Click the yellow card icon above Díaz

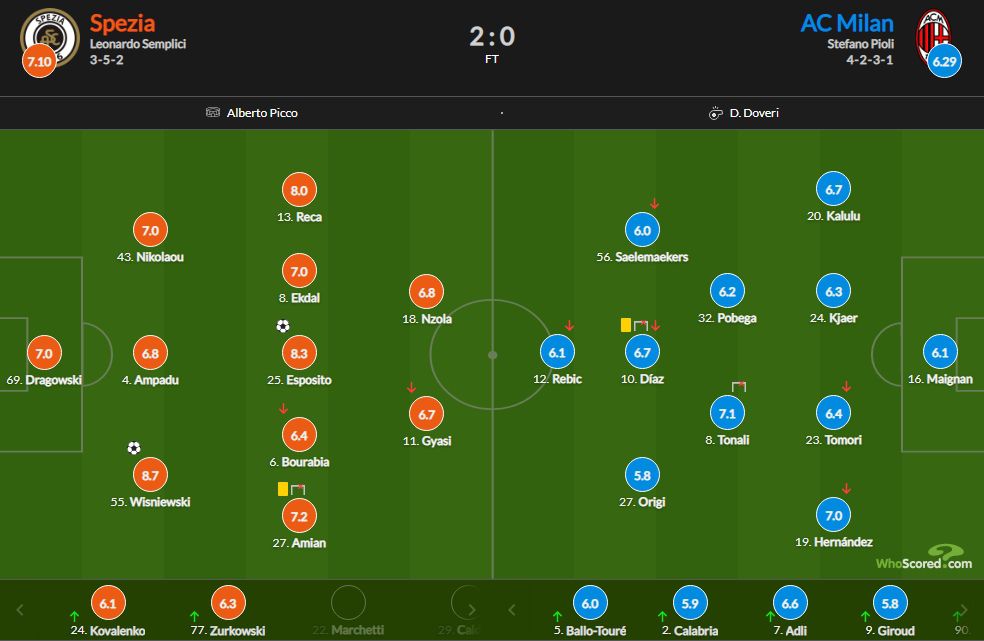pyautogui.click(x=626, y=325)
